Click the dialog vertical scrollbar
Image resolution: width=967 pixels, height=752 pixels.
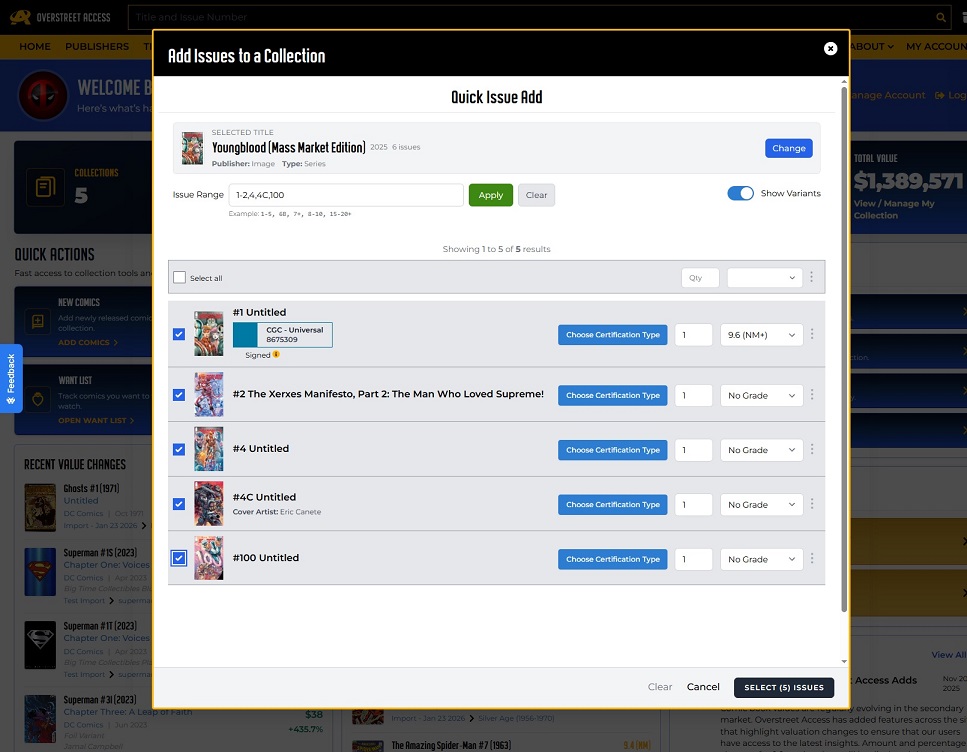(x=844, y=349)
